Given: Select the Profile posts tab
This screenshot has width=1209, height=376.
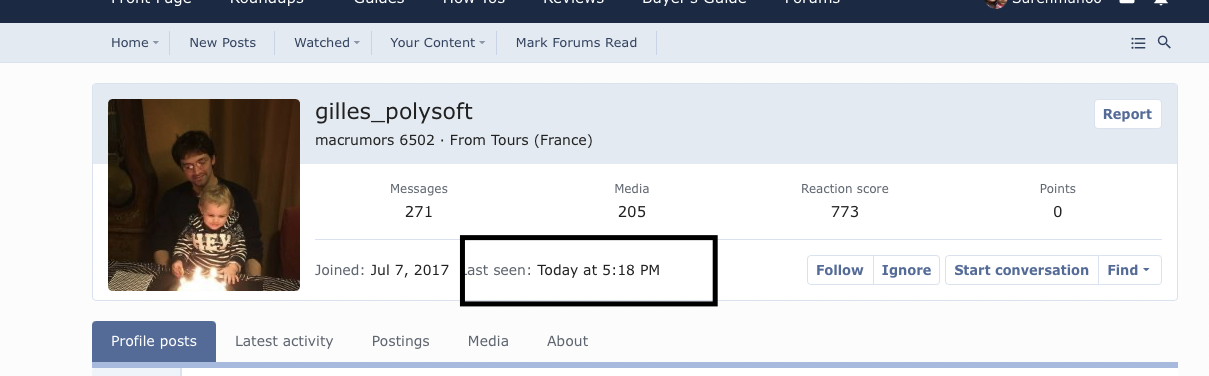Looking at the screenshot, I should tap(154, 341).
